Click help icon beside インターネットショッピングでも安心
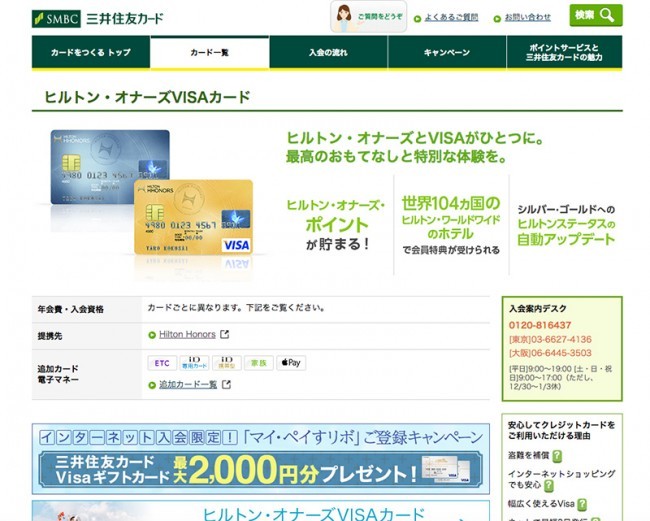 (548, 485)
